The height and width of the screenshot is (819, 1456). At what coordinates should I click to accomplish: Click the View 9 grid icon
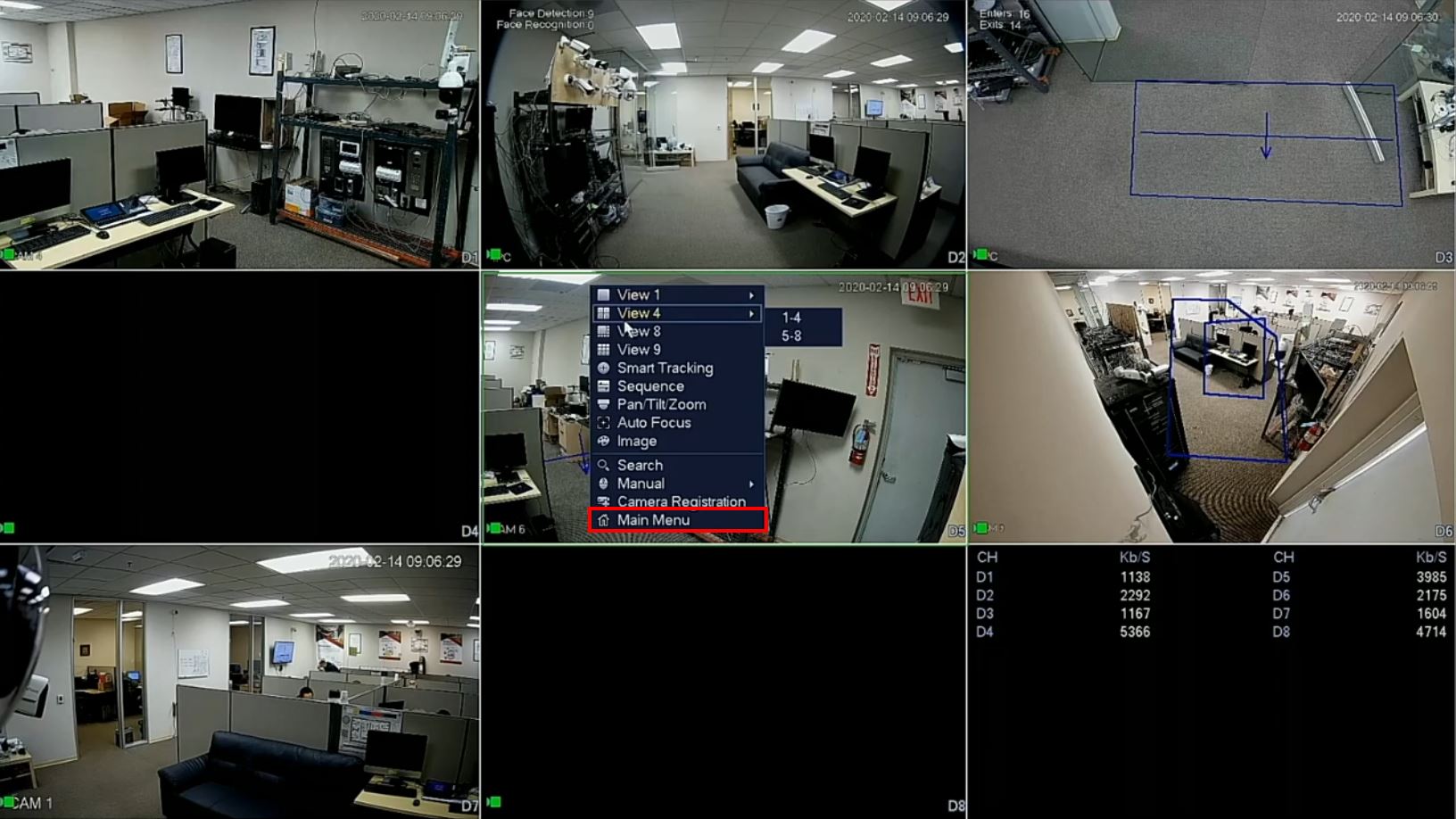(603, 350)
